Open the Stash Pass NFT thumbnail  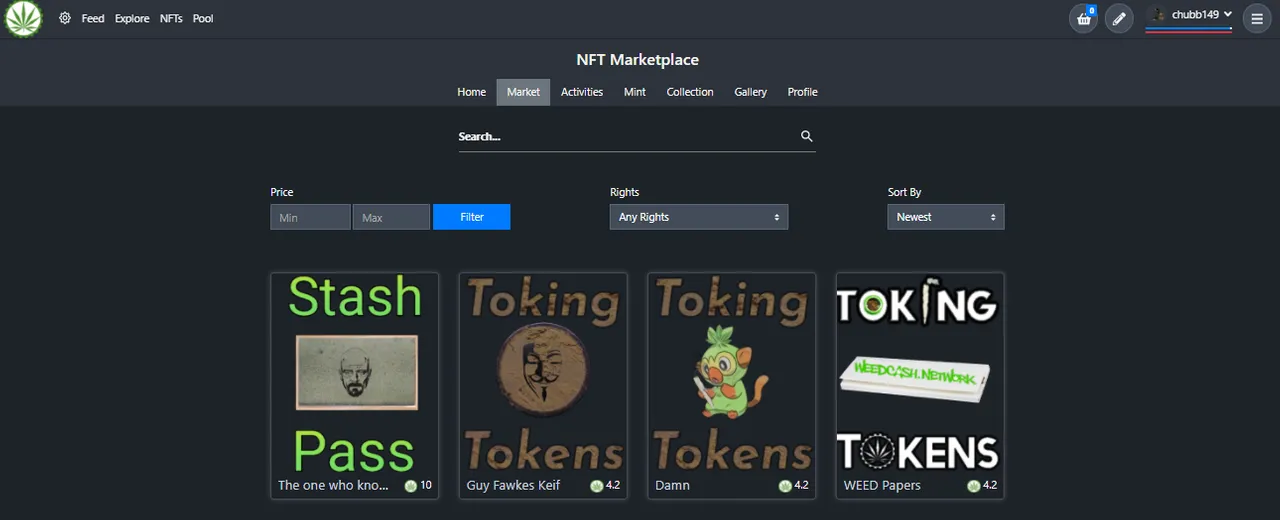[x=354, y=373]
